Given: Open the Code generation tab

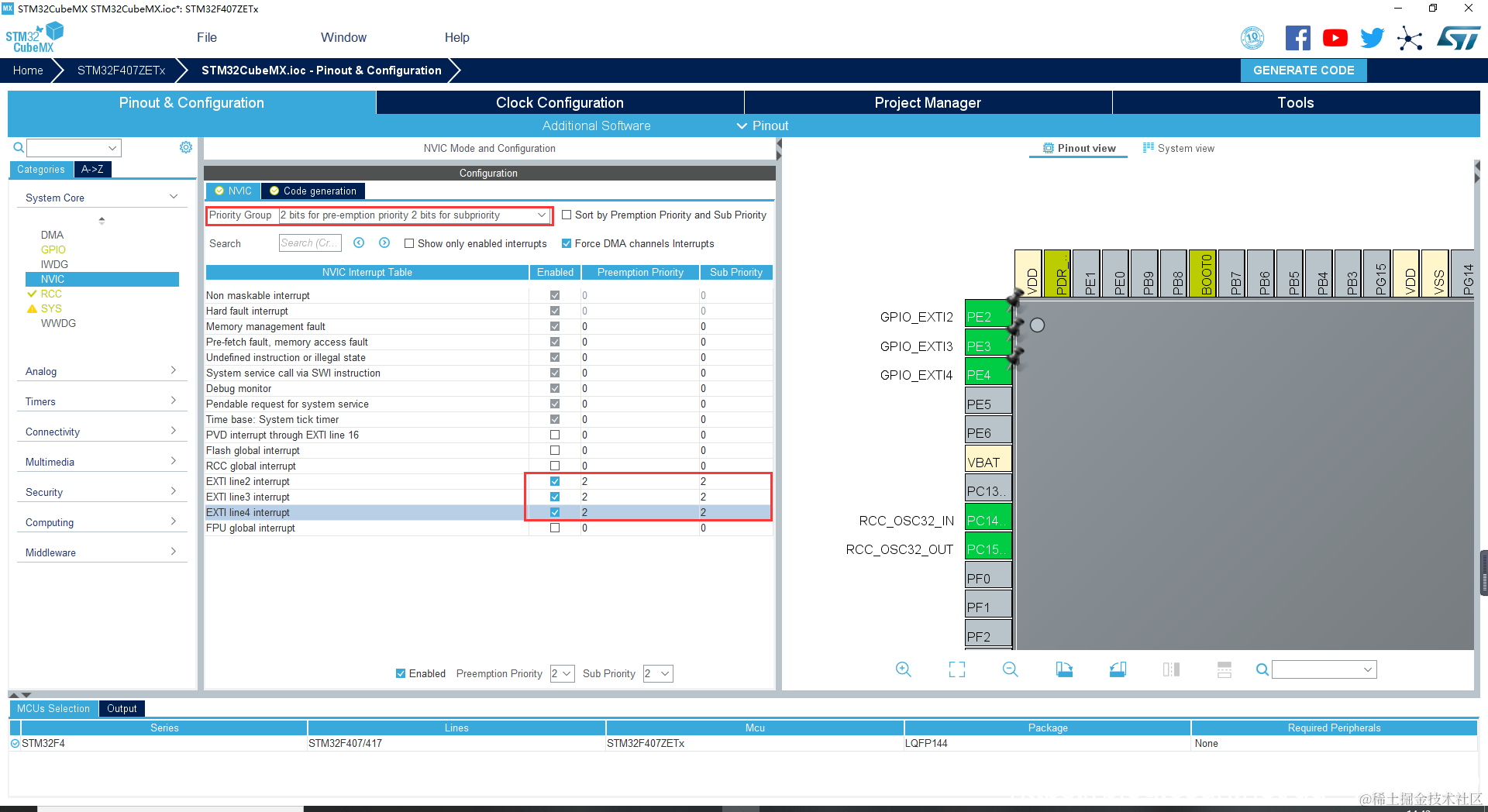Looking at the screenshot, I should click(312, 191).
